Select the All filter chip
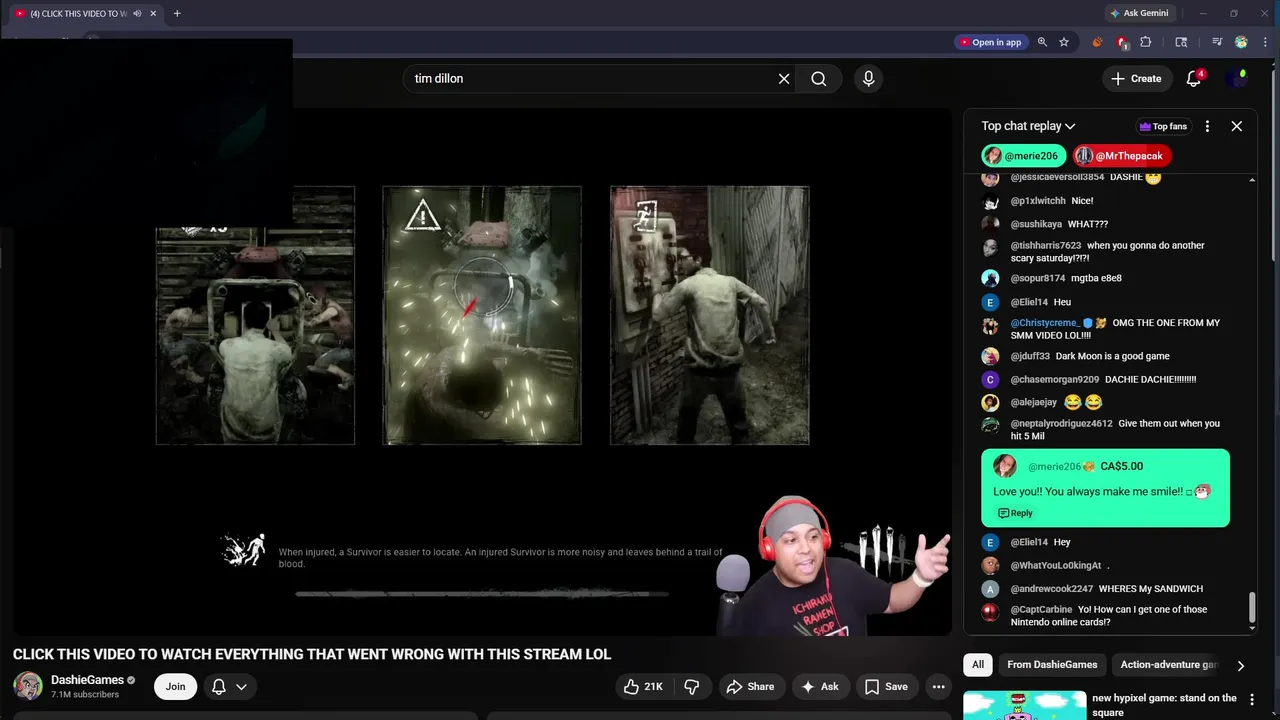Screen dimensions: 1280x720 tap(978, 665)
